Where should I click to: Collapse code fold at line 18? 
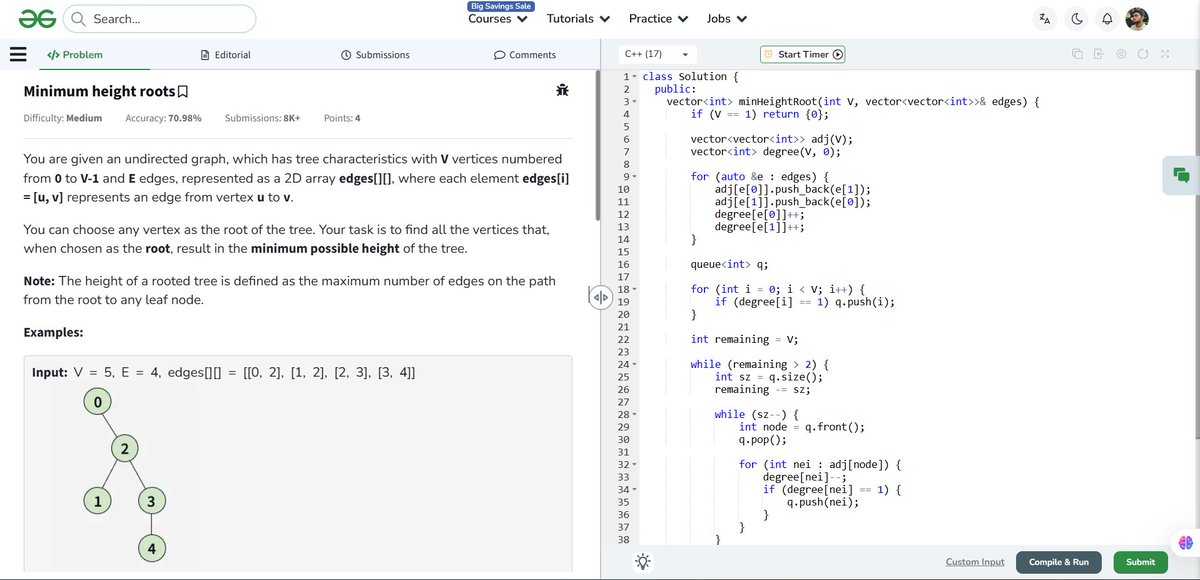pyautogui.click(x=635, y=289)
